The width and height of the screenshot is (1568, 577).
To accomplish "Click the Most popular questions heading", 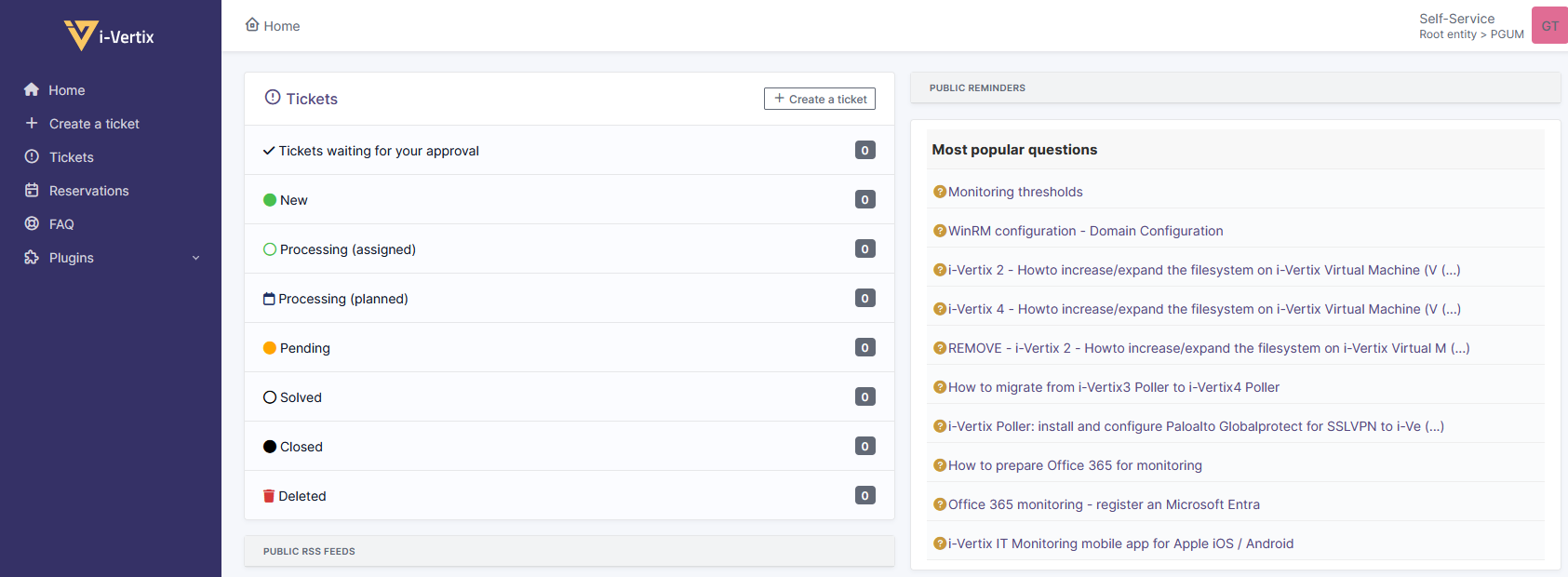I will coord(1014,150).
